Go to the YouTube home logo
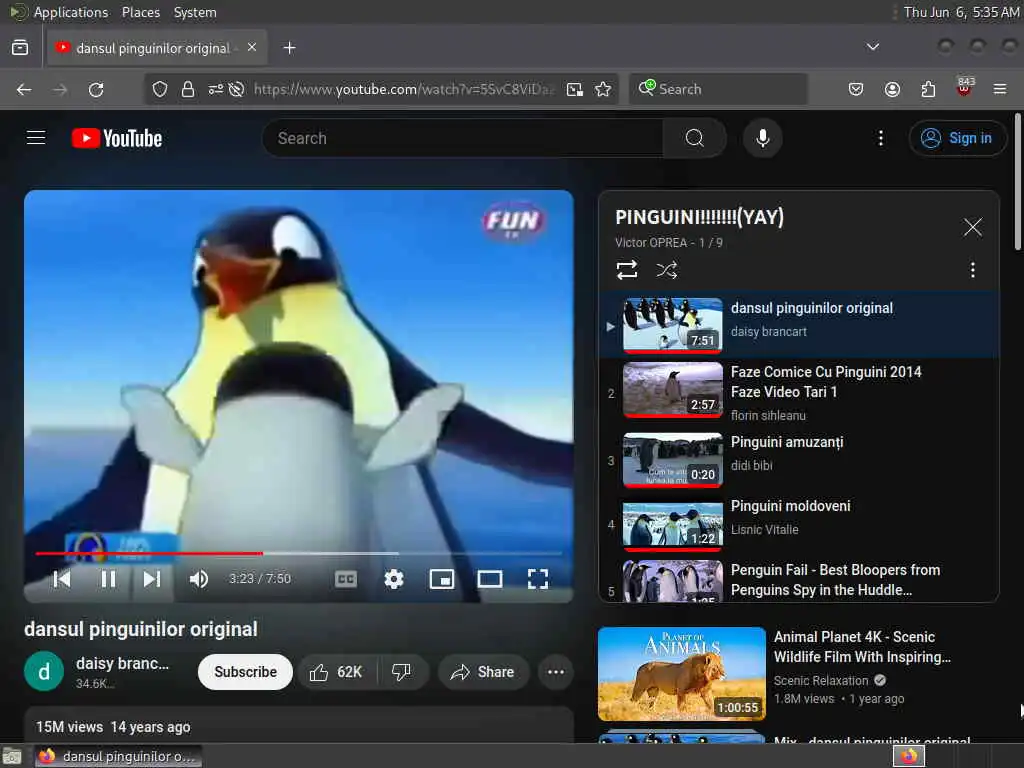The image size is (1024, 768). (x=117, y=138)
